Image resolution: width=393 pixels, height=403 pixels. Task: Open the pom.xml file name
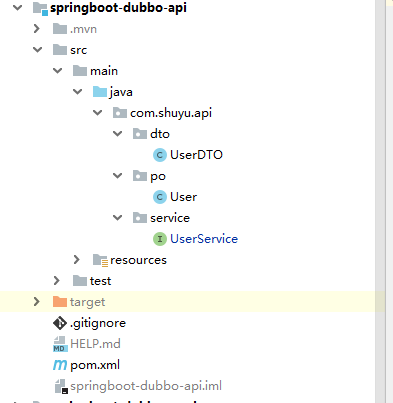[95, 365]
